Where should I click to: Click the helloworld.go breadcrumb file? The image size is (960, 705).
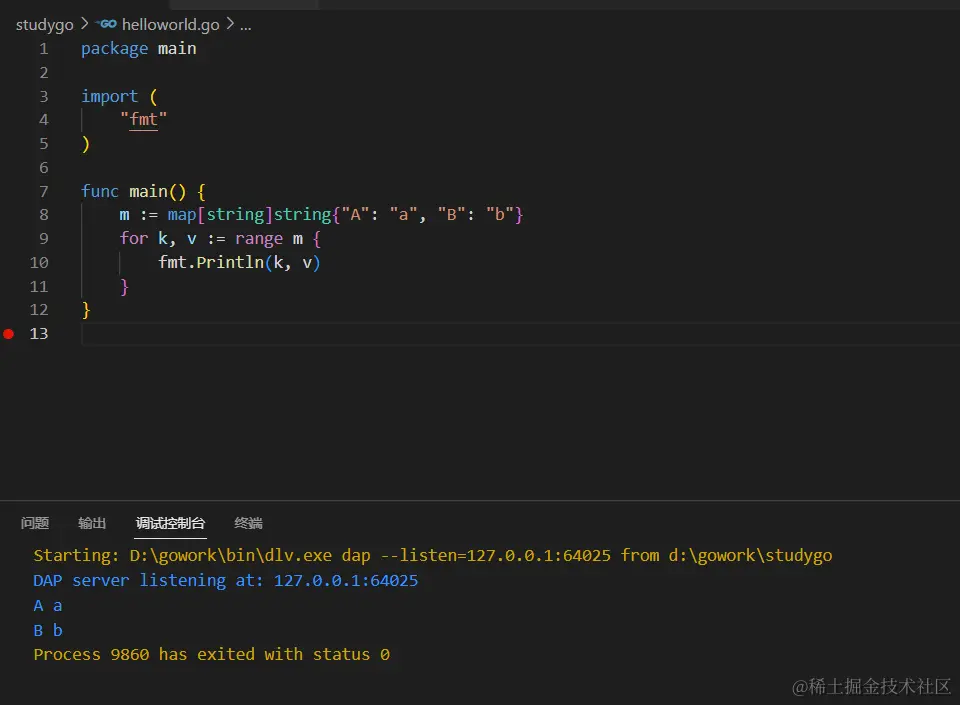[x=170, y=24]
